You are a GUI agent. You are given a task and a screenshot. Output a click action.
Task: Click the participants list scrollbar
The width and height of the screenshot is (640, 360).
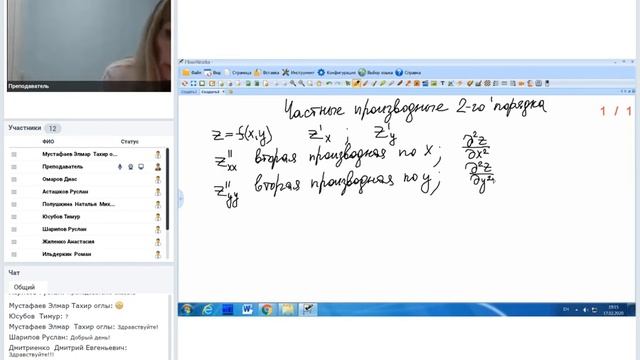(x=167, y=190)
